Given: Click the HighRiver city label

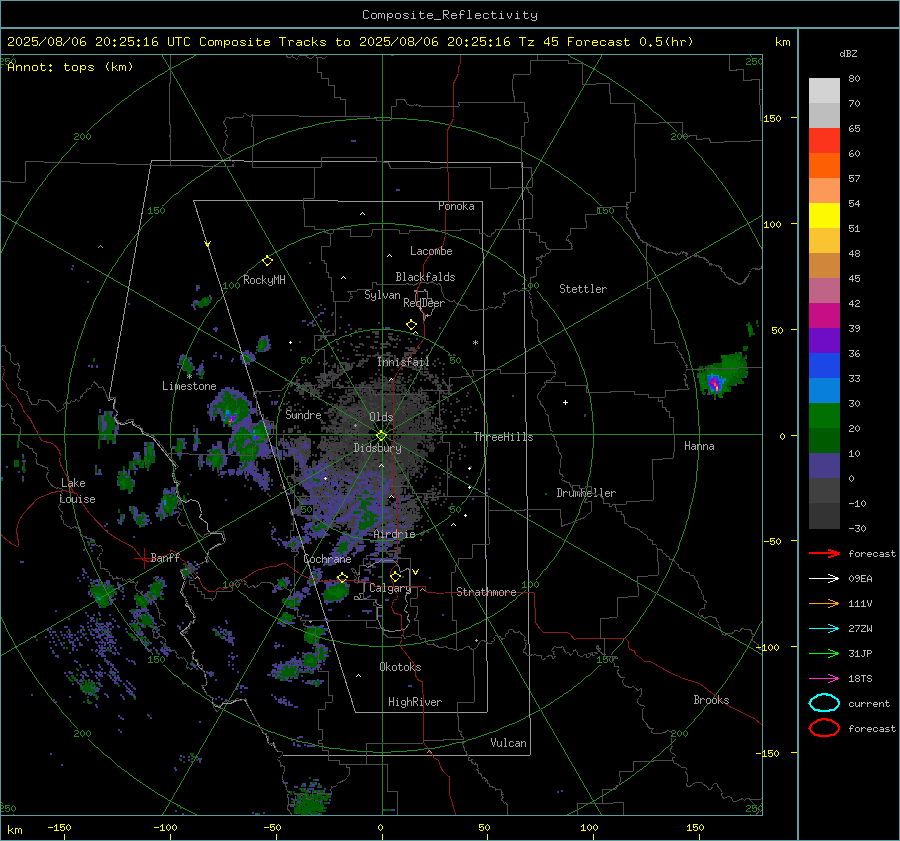Looking at the screenshot, I should click(415, 702).
